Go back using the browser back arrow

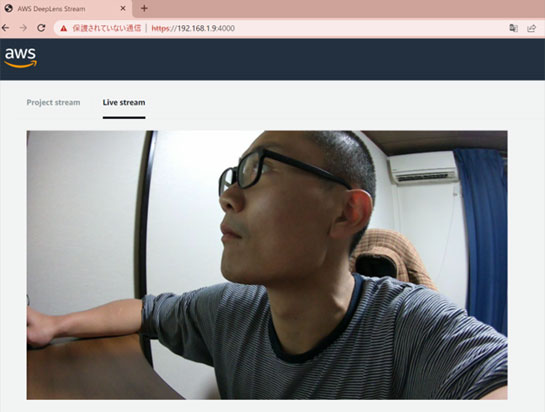pos(6,28)
